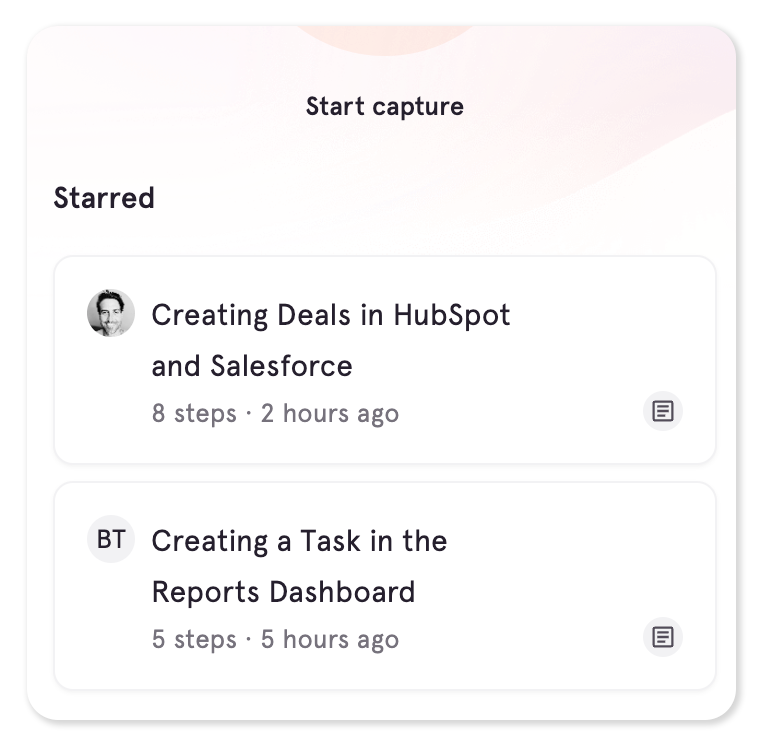Click the "Reports Dashboard" title line
The image size is (764, 748).
coord(283,592)
